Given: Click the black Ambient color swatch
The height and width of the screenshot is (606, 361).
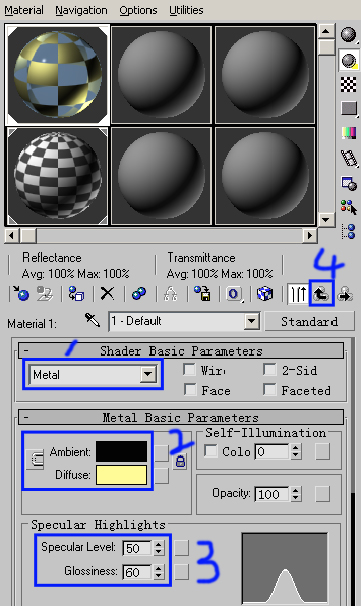Looking at the screenshot, I should (x=121, y=451).
